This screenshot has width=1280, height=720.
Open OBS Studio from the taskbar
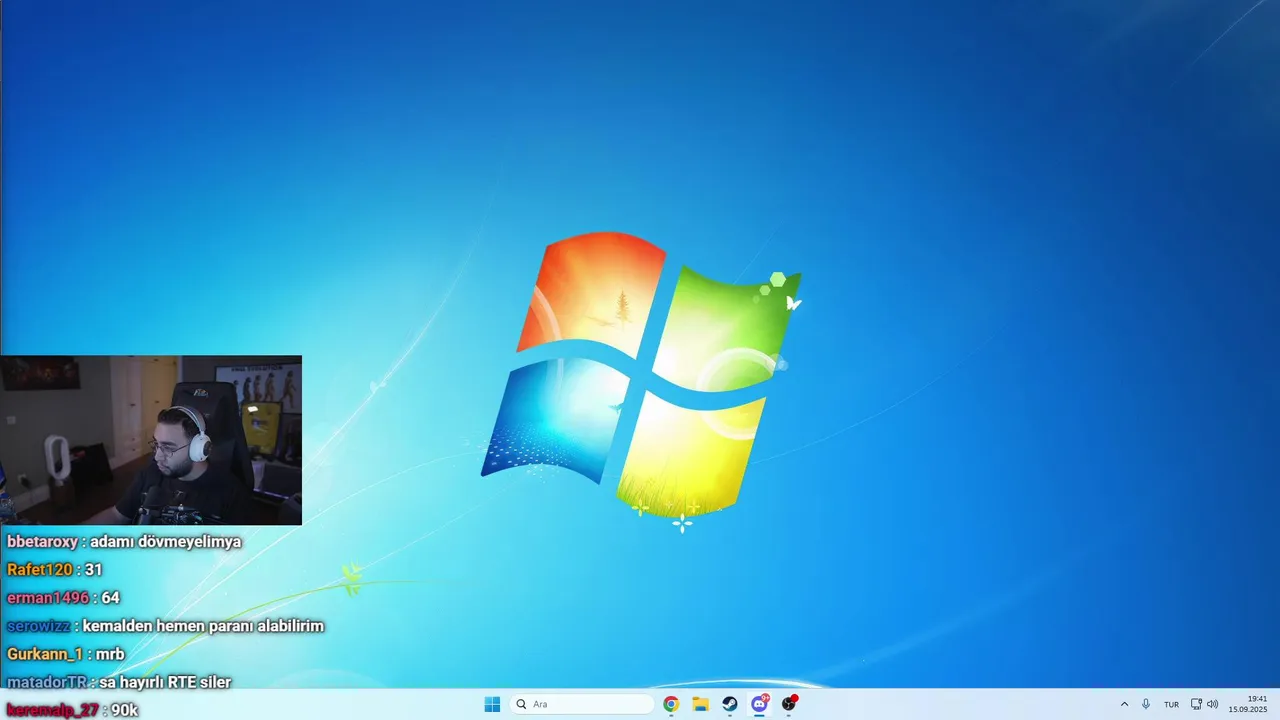[789, 704]
